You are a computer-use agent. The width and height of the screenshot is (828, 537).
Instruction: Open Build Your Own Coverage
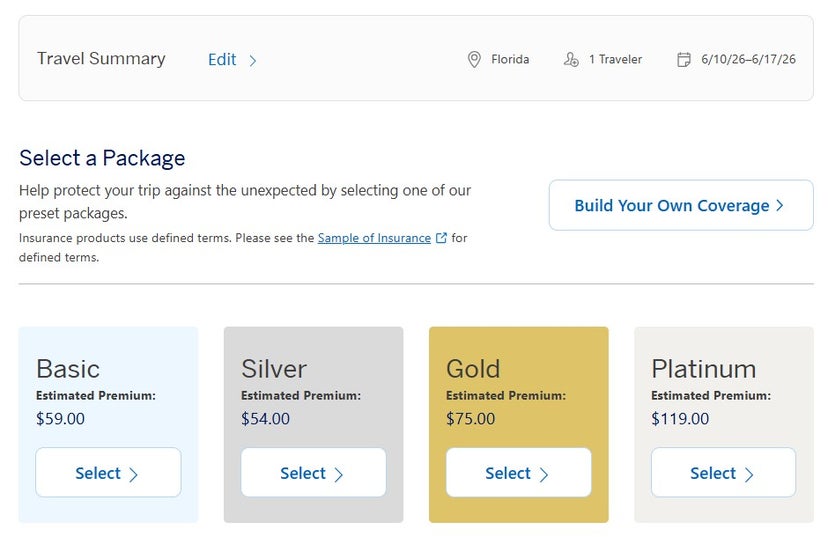point(680,206)
